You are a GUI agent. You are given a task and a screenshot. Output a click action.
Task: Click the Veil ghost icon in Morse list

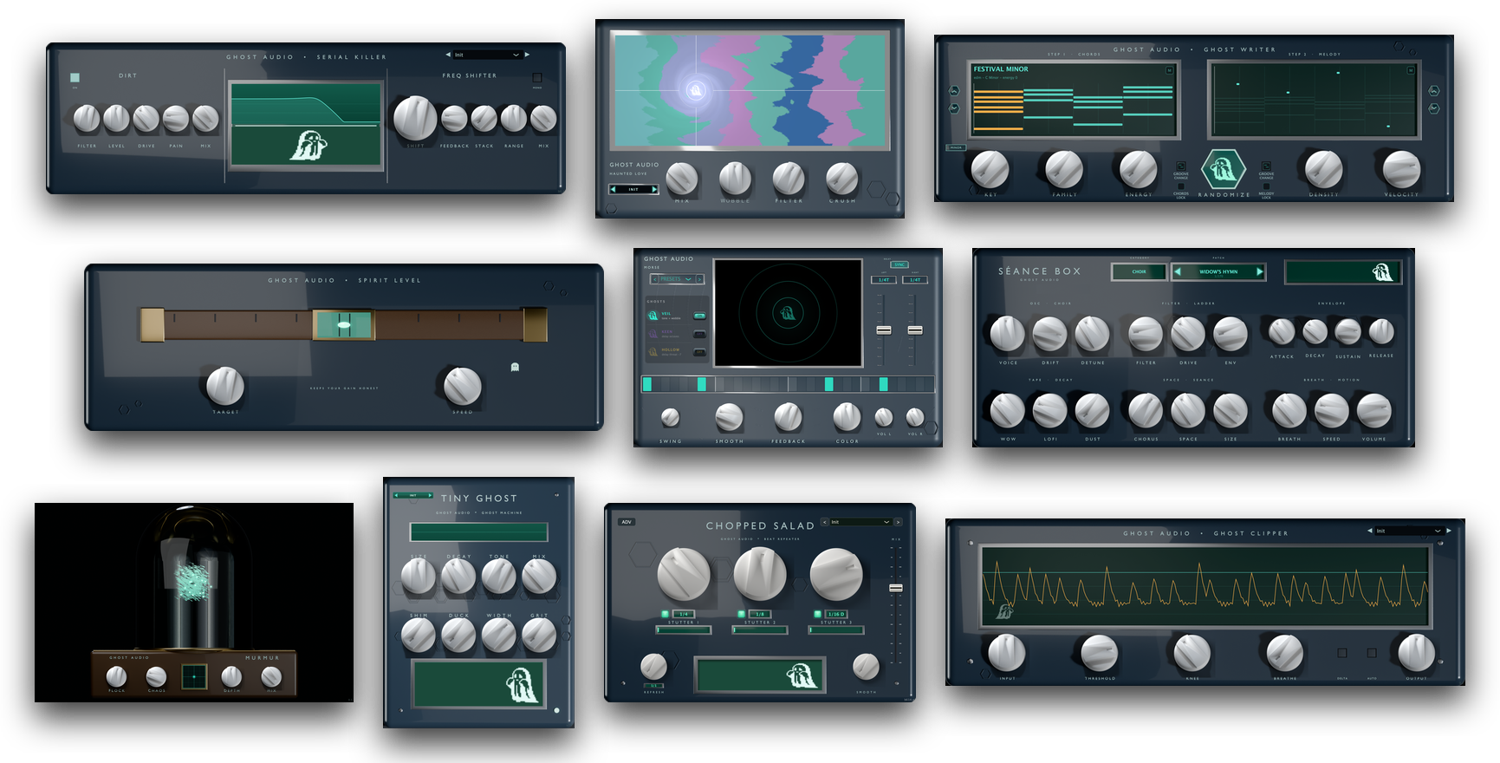coord(653,315)
